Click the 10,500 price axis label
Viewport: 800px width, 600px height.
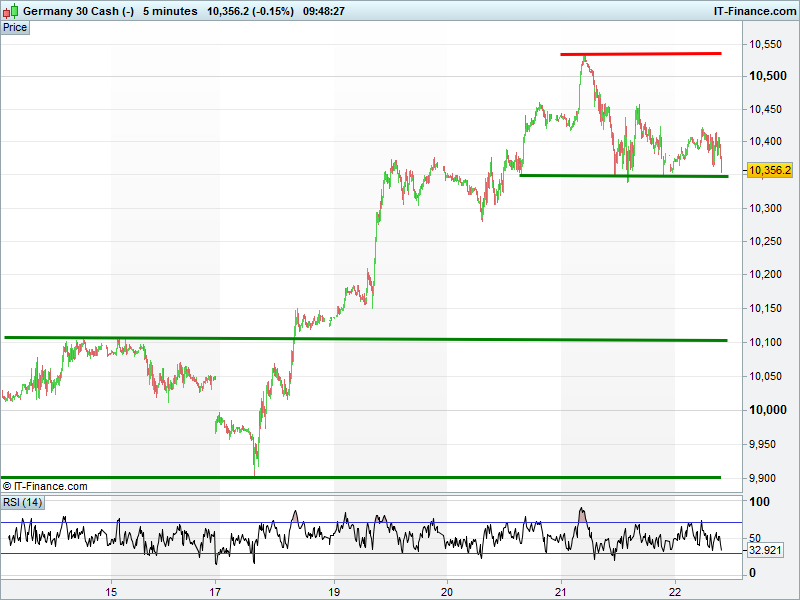pos(767,76)
